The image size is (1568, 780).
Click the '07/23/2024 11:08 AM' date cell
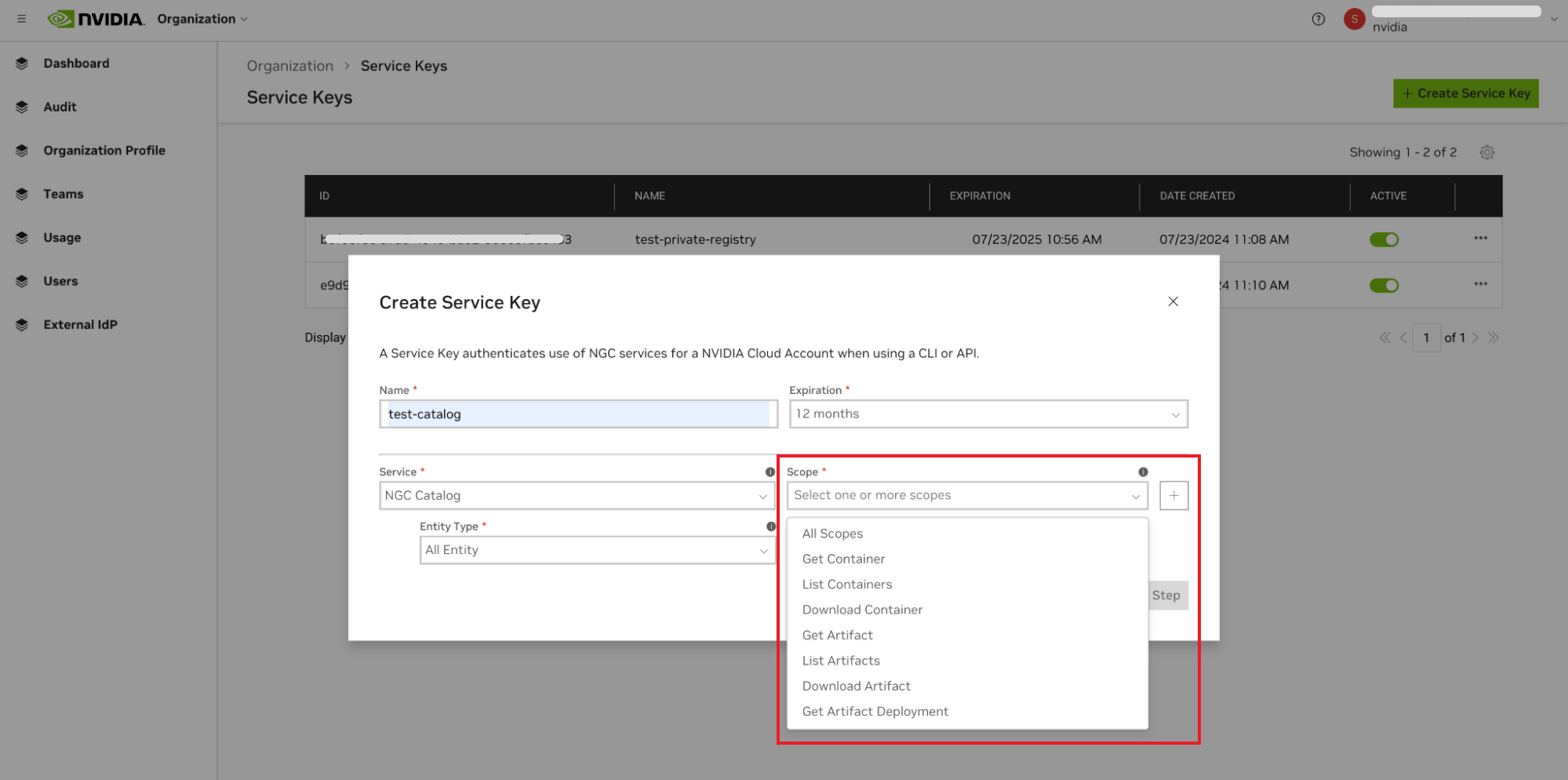click(1224, 239)
